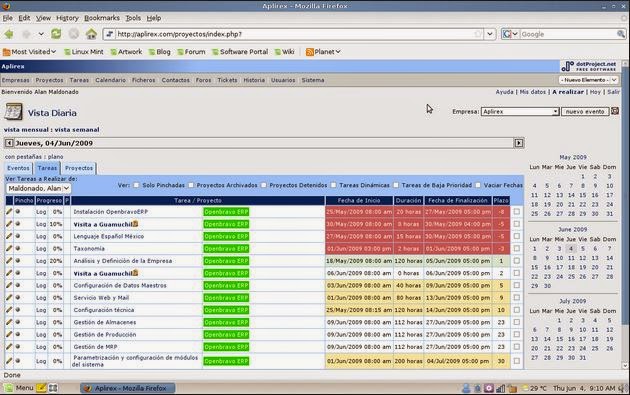Select the checkbox for Configuración técnica row
630x395 pixels.
[x=516, y=310]
